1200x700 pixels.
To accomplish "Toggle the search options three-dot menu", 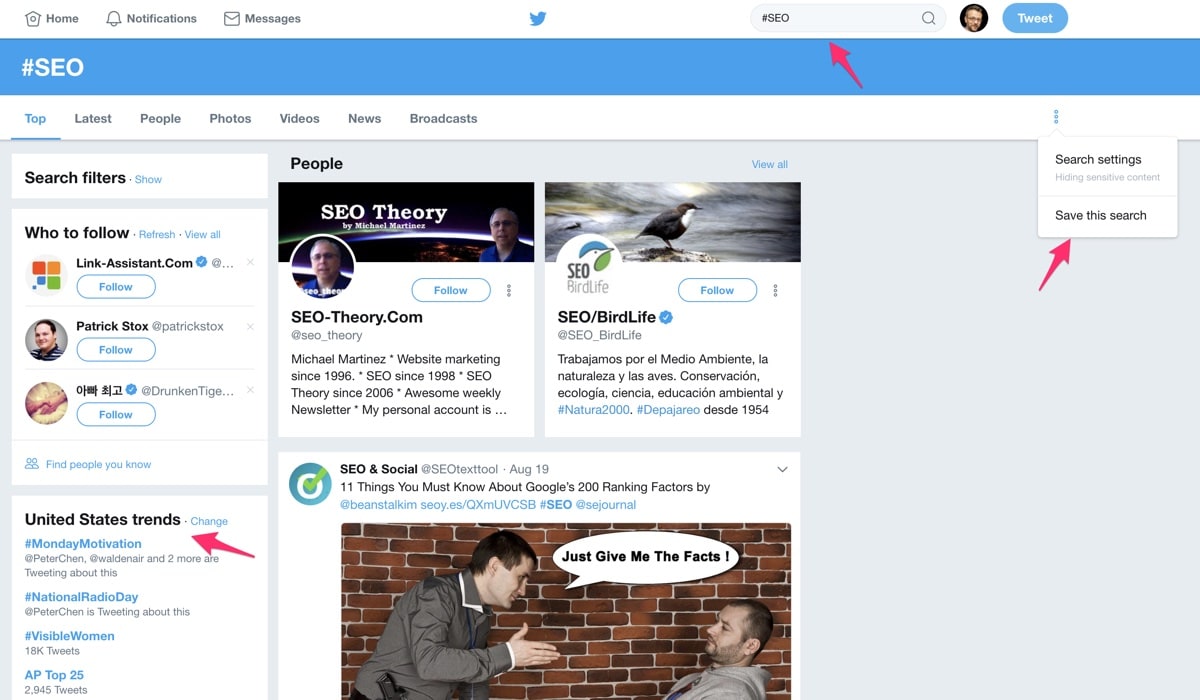I will click(1056, 118).
